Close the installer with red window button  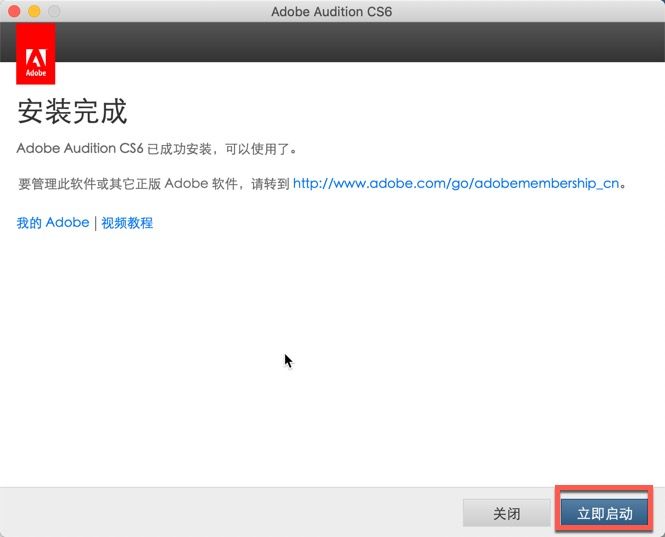coord(14,11)
